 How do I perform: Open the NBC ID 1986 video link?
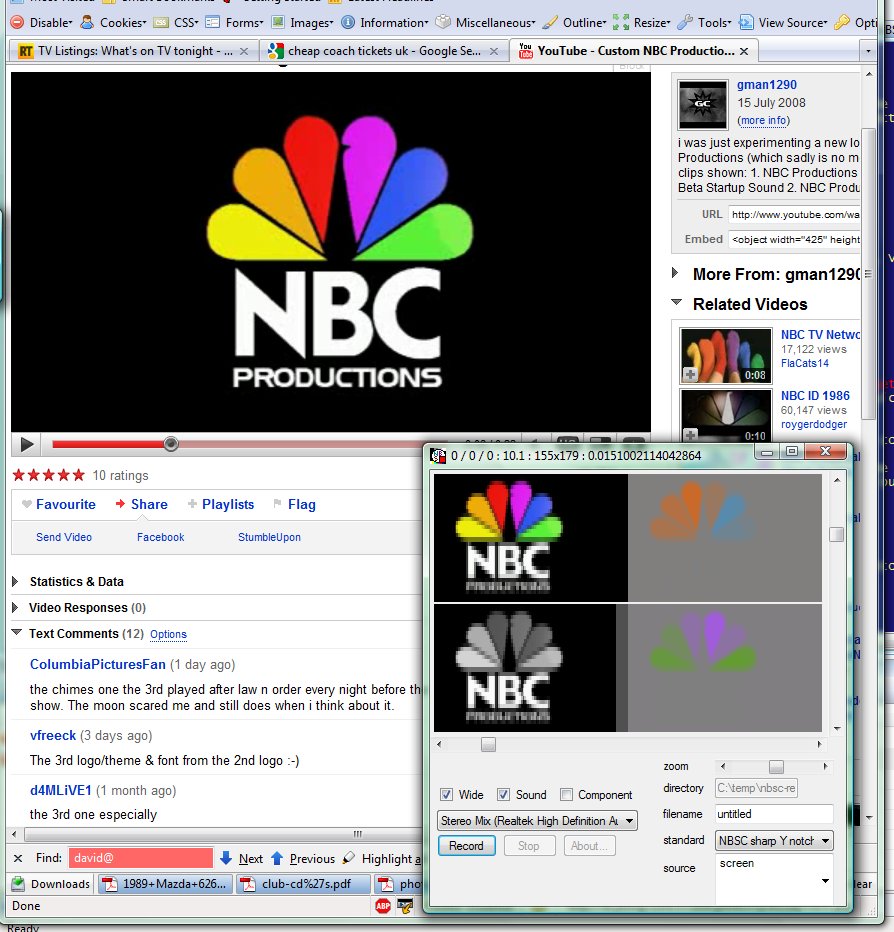815,396
